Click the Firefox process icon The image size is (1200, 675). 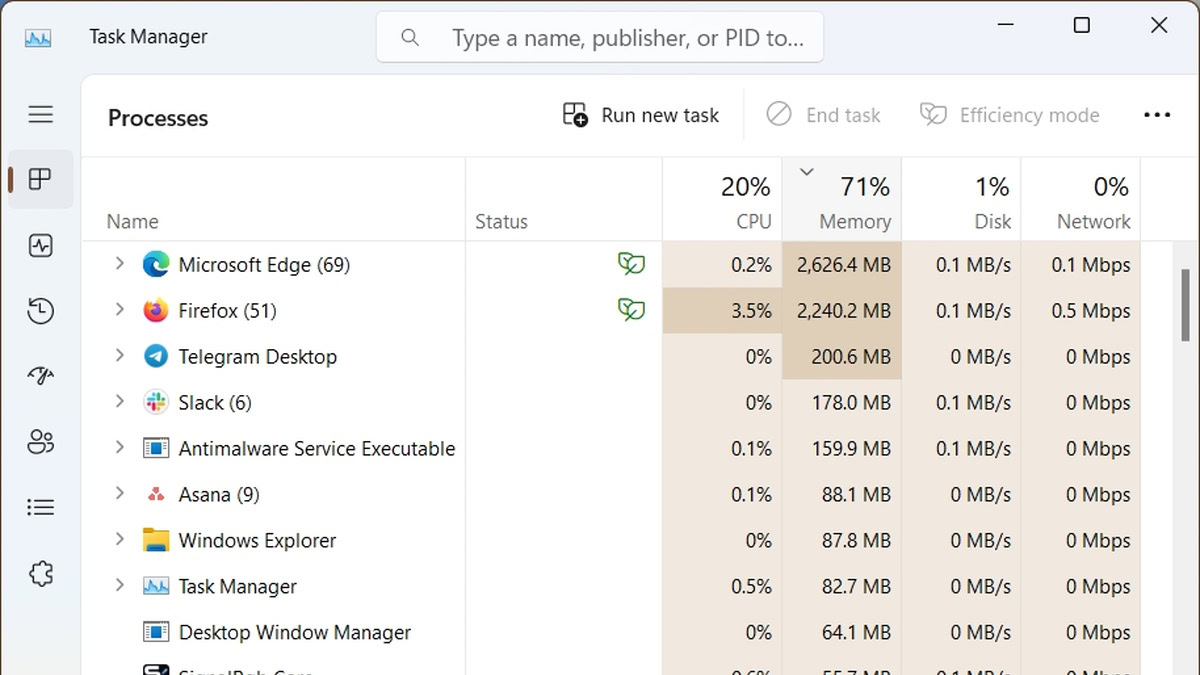click(155, 311)
